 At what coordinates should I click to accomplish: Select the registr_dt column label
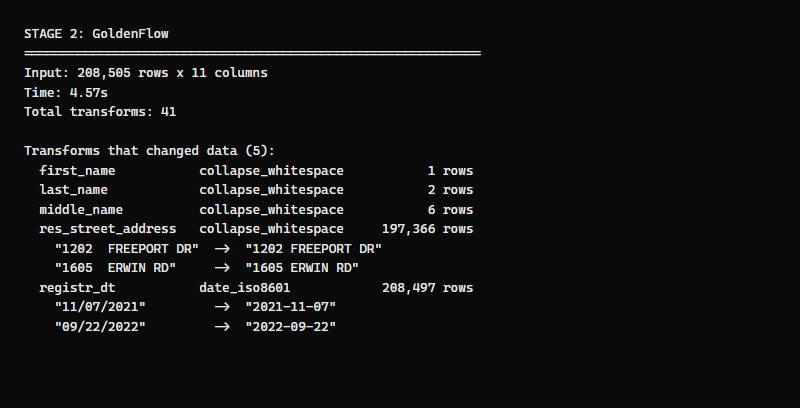click(77, 287)
